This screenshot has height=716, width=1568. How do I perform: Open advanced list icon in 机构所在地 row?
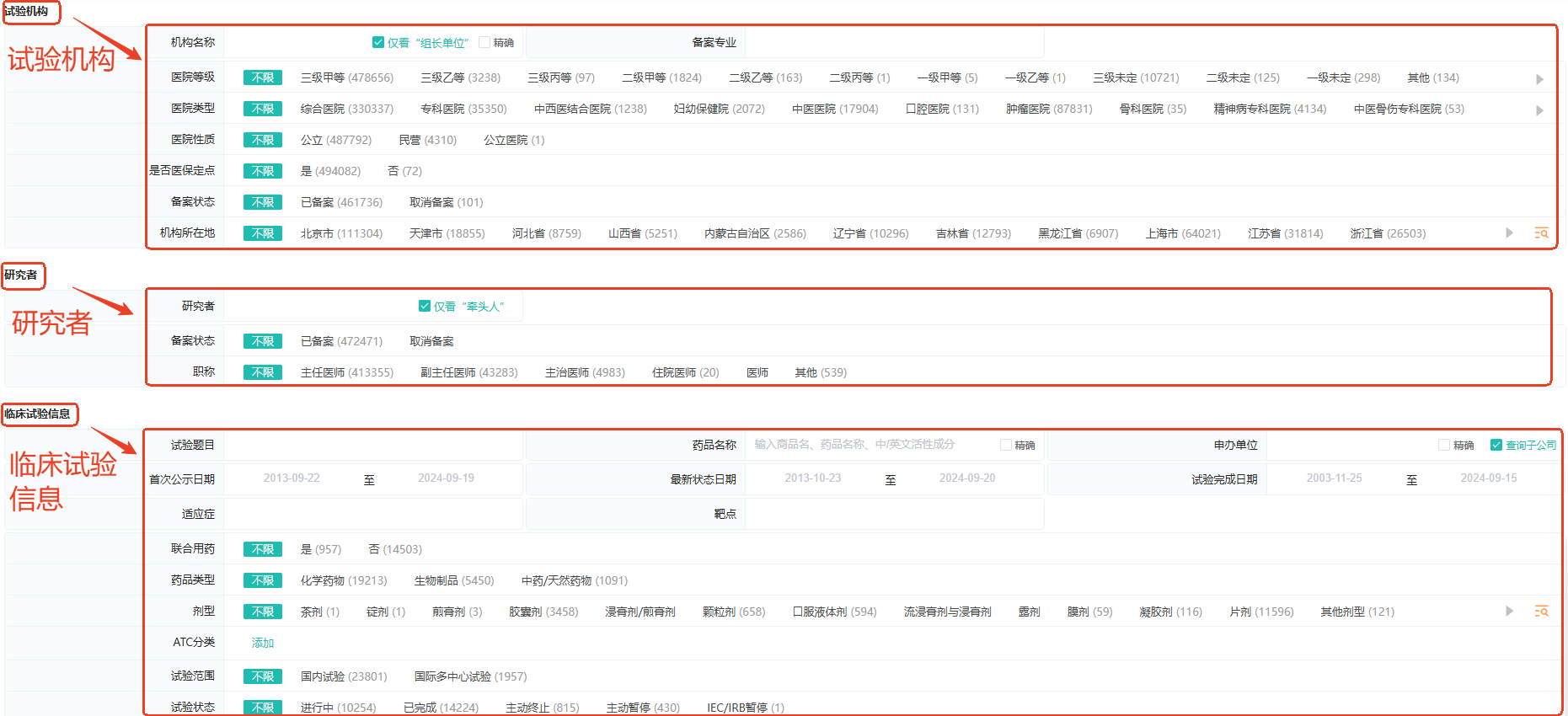[1541, 233]
